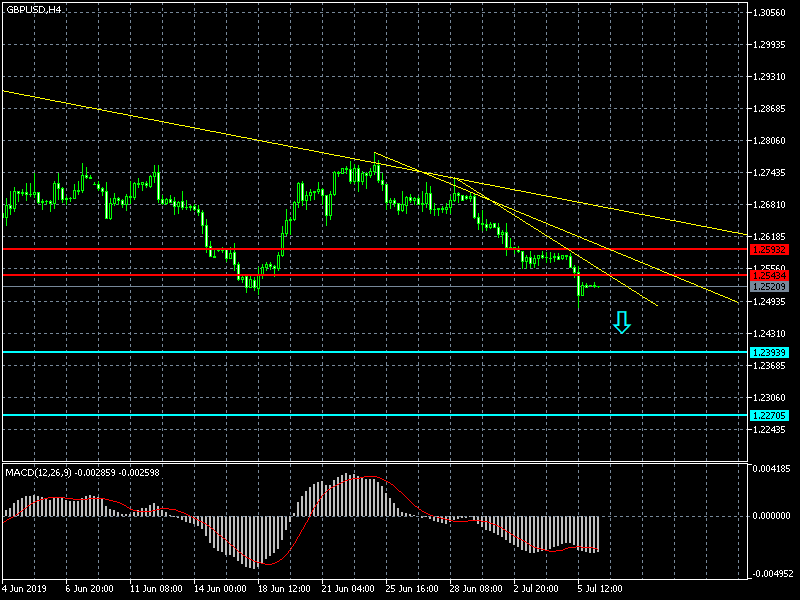
Task: Click the 14 Jun 00:00 time label
Action: coord(220,588)
